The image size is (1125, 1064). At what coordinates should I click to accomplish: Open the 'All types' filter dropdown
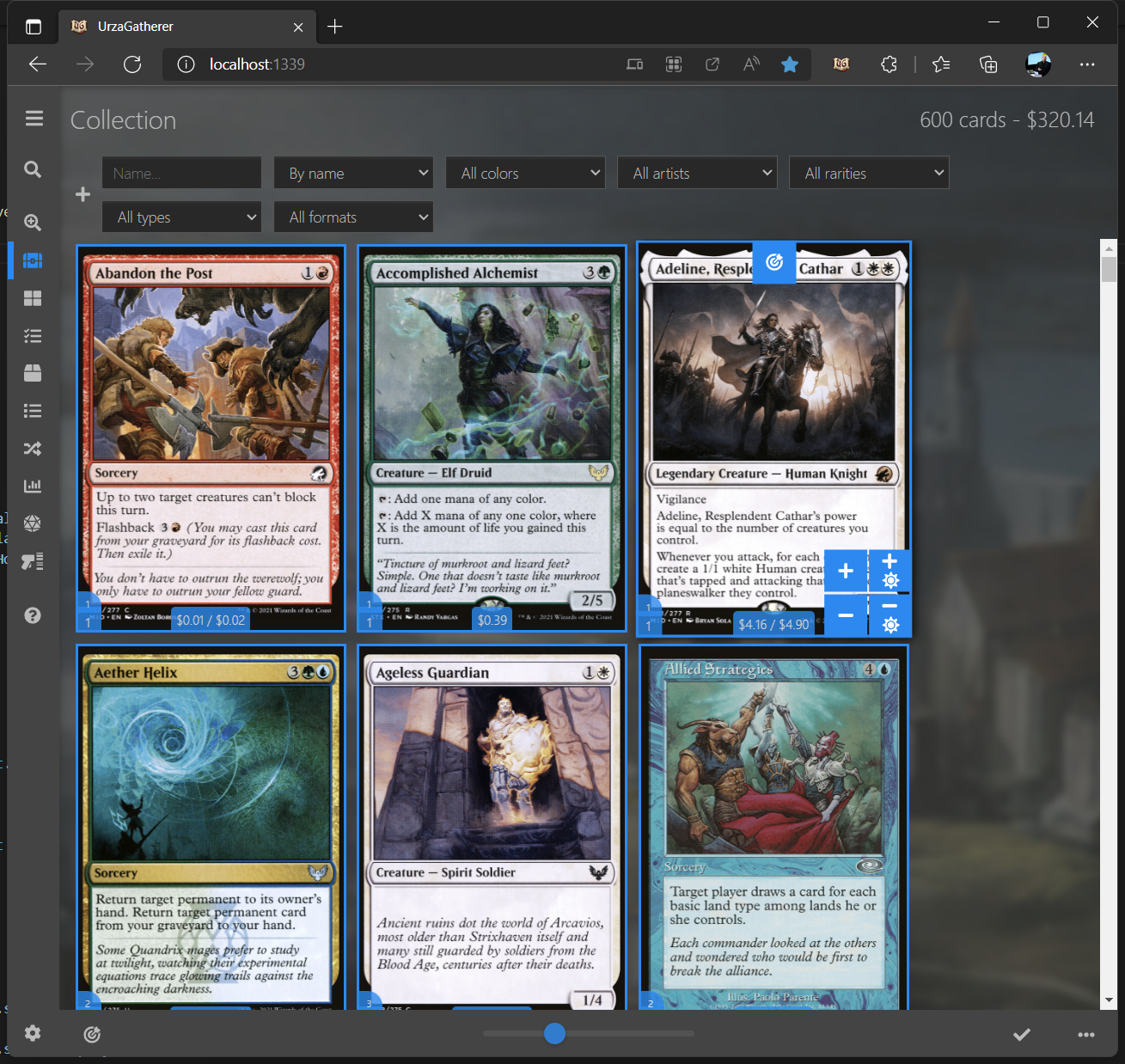[x=182, y=217]
